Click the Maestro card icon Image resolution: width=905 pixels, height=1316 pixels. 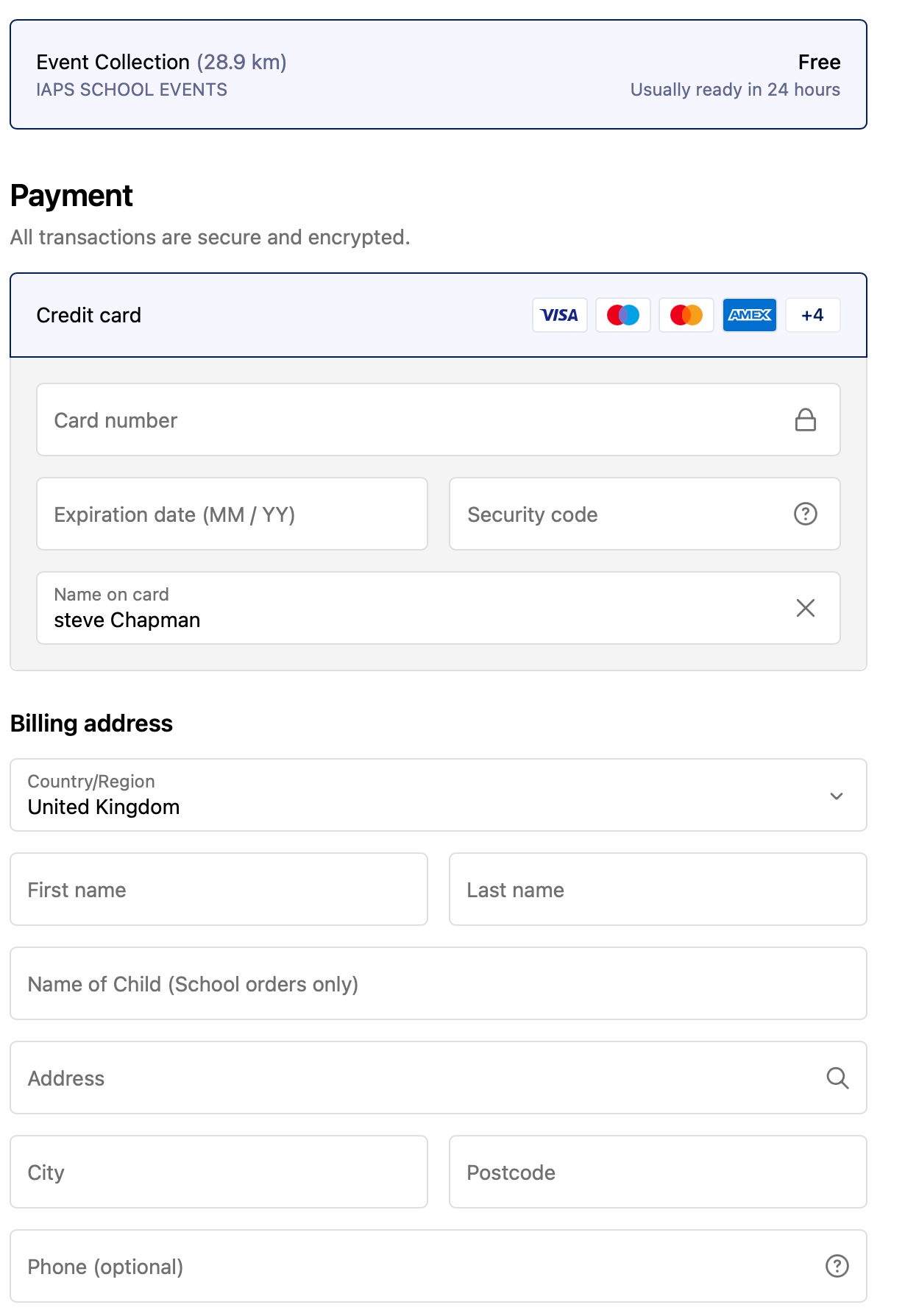click(x=622, y=315)
